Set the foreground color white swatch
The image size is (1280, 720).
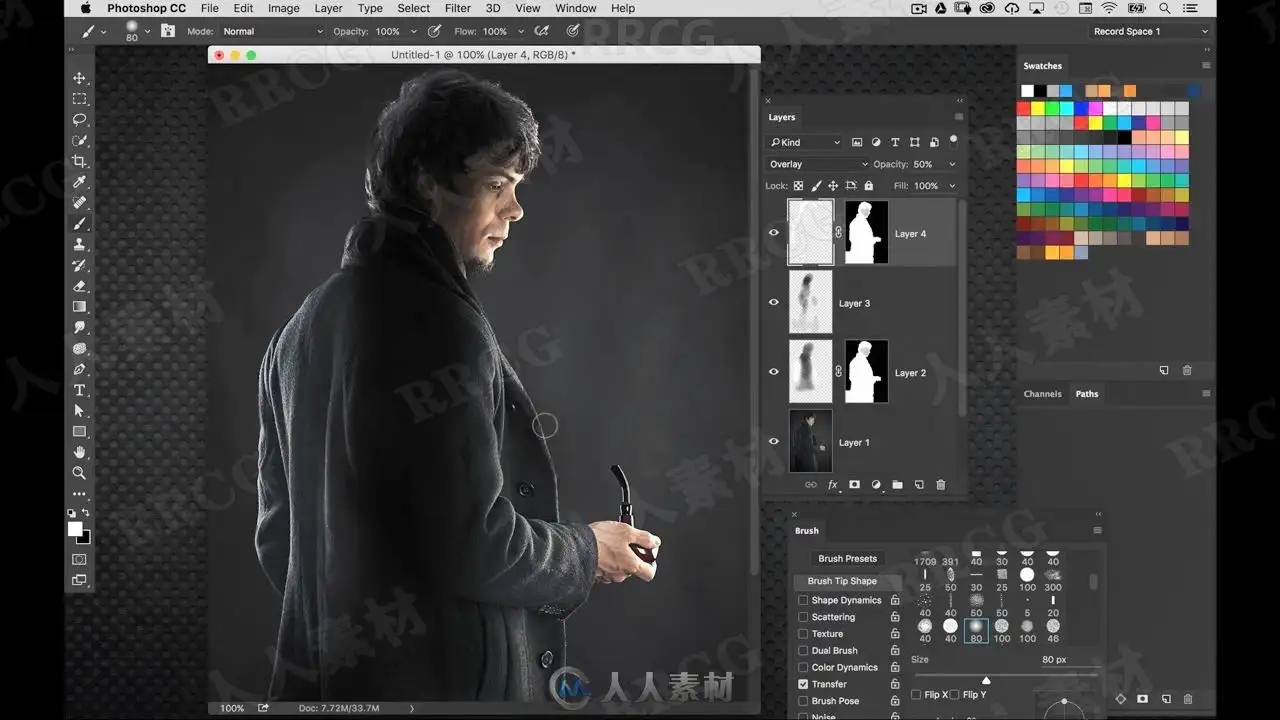tap(75, 529)
